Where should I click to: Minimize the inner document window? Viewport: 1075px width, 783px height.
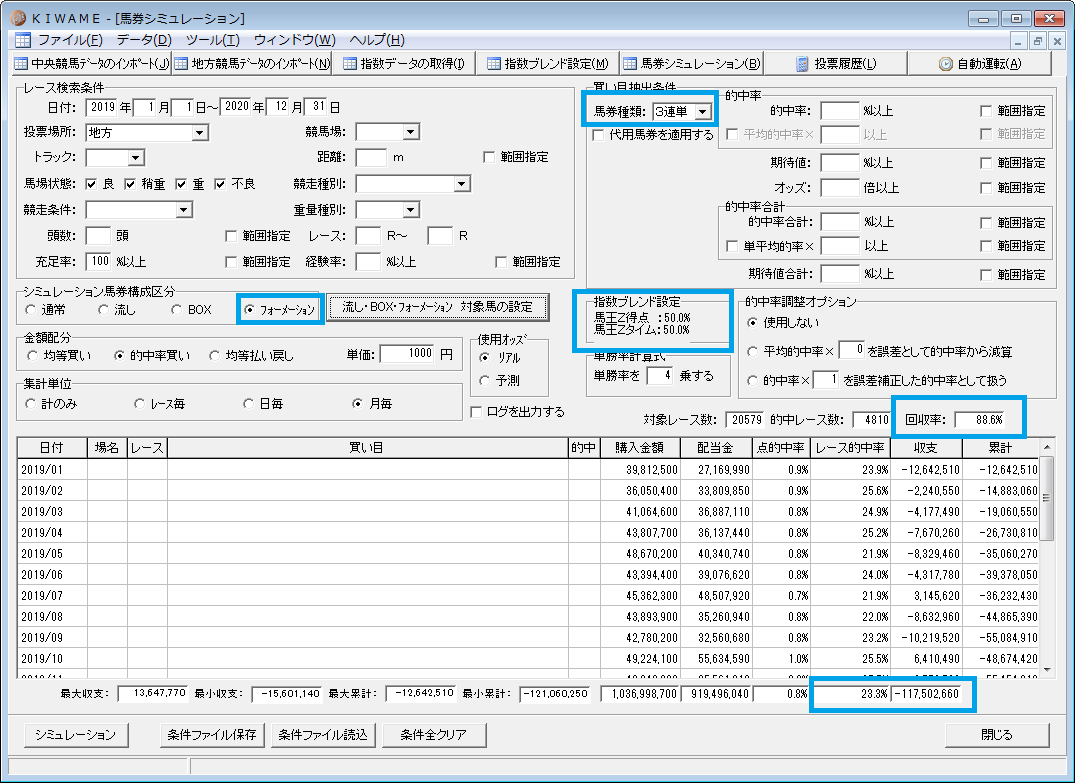pyautogui.click(x=1019, y=41)
